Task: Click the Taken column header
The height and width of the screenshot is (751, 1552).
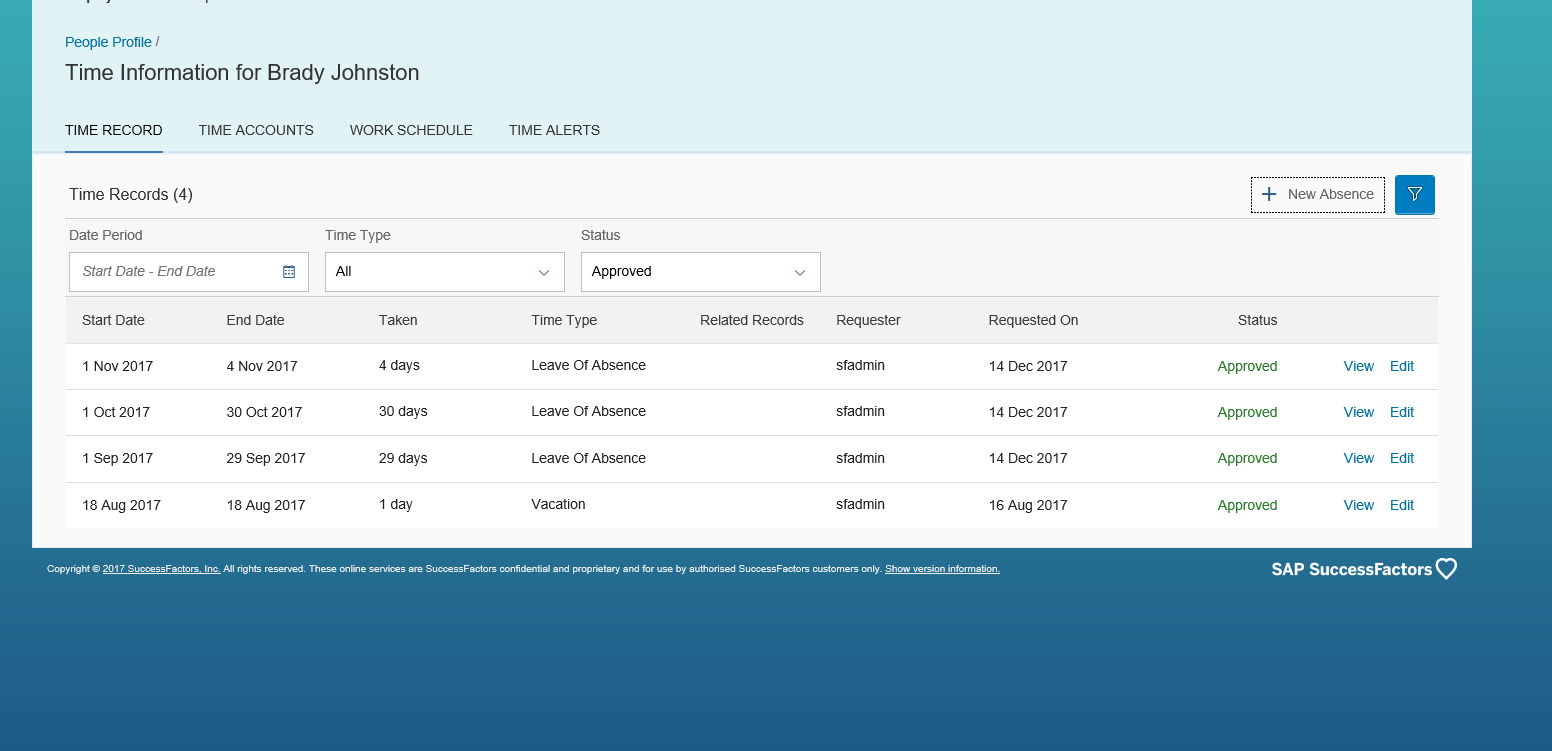Action: point(398,320)
